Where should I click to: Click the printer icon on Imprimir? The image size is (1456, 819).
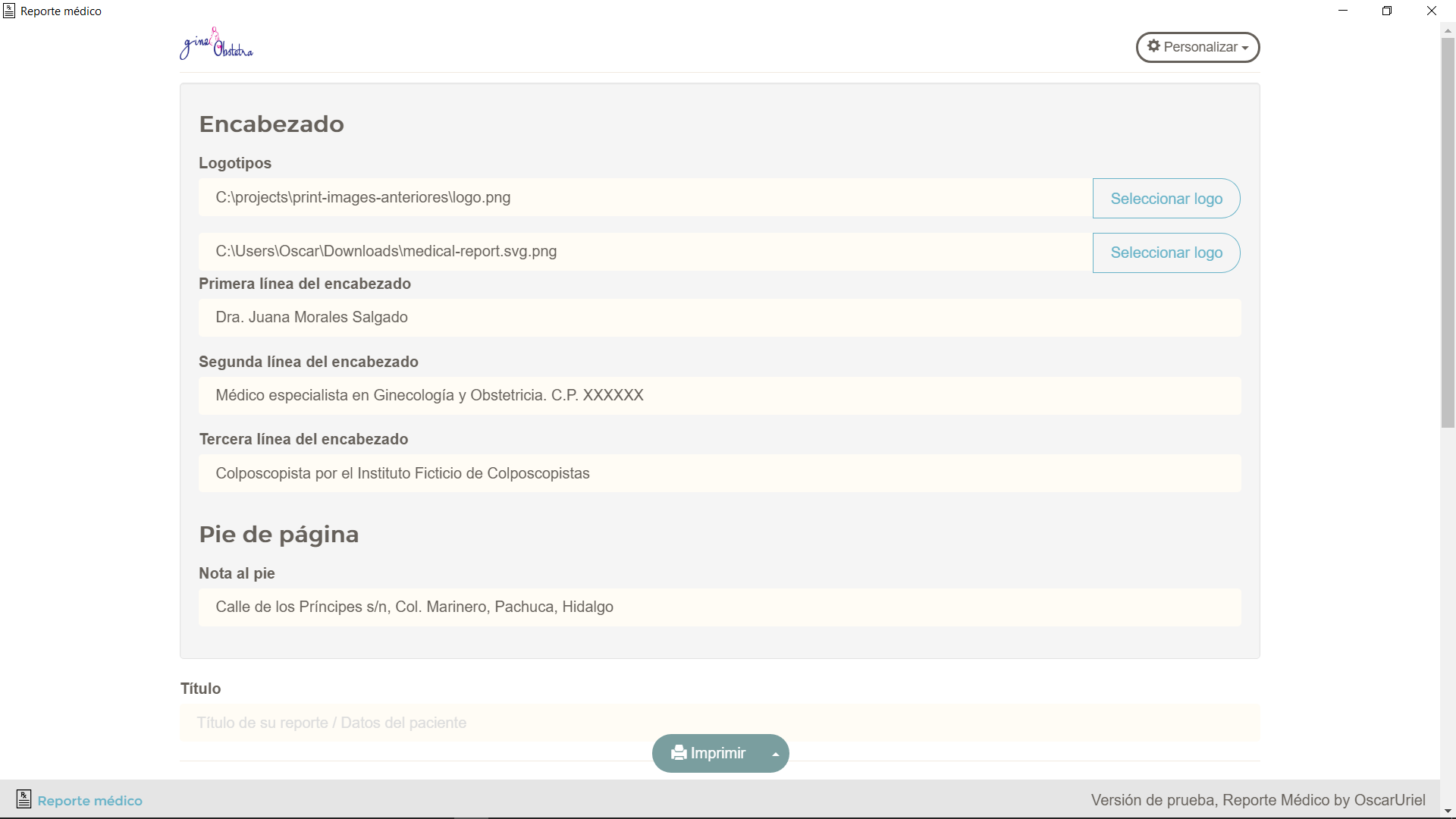click(679, 753)
